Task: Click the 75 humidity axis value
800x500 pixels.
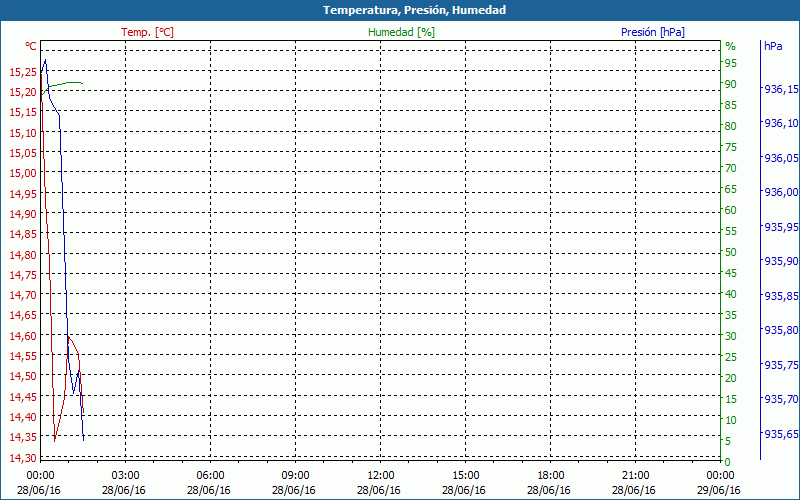Action: [x=731, y=147]
